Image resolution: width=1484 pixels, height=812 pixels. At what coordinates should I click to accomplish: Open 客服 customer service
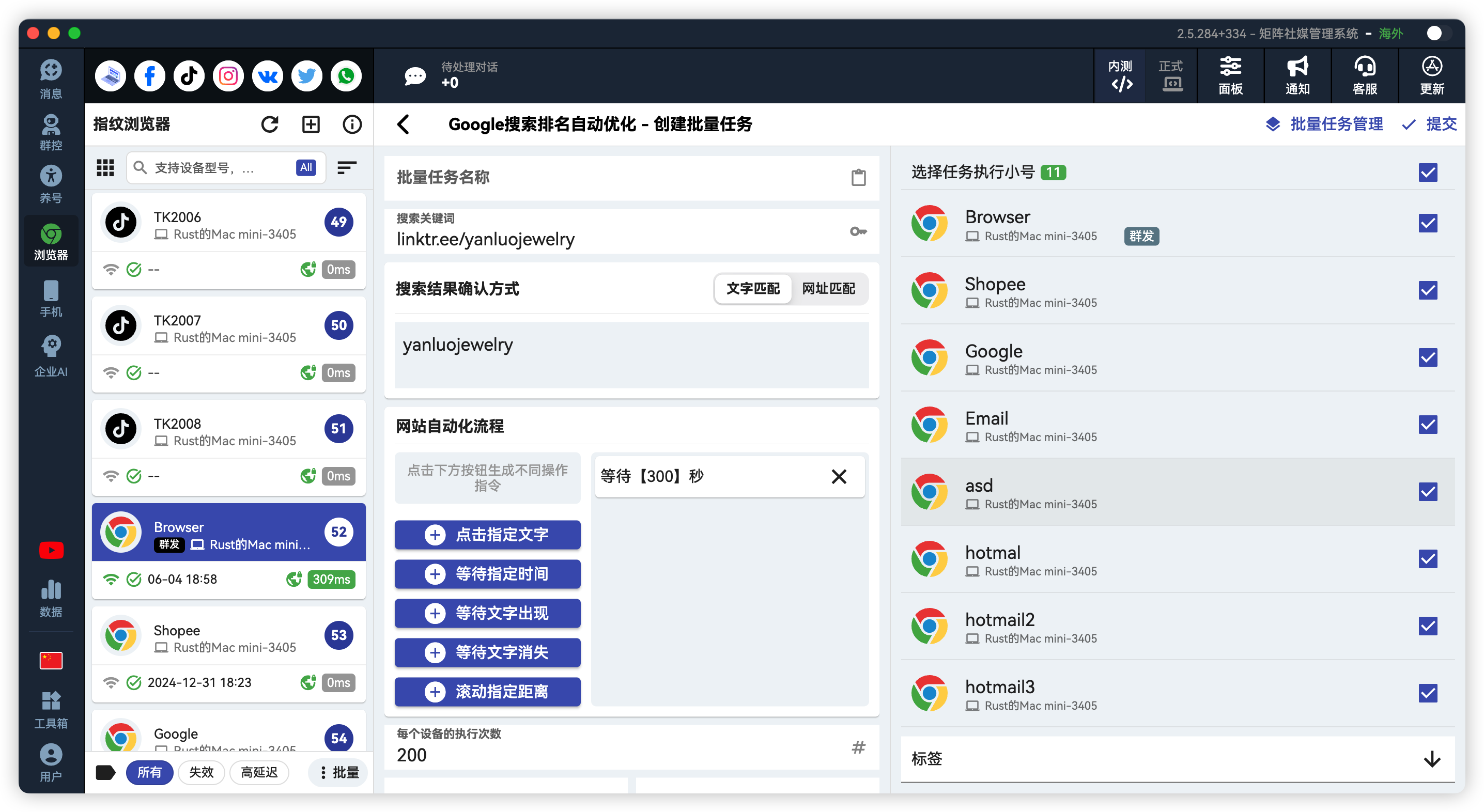[1365, 75]
